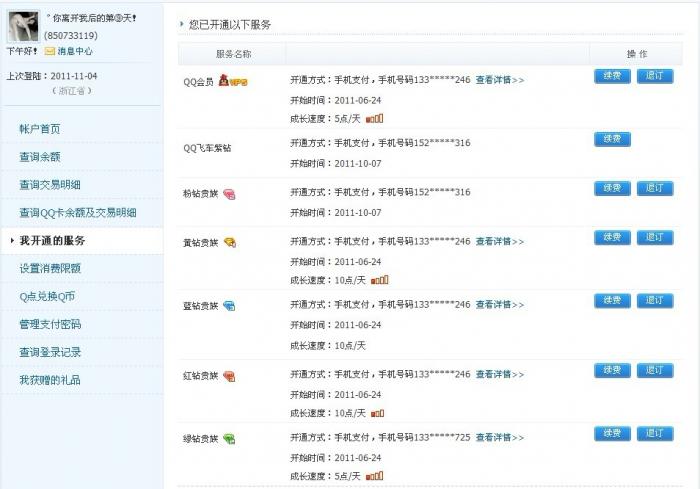Screen dimensions: 700x489
Task: Unsubscribe 绿钻贵族 with 退订 button
Action: (655, 434)
